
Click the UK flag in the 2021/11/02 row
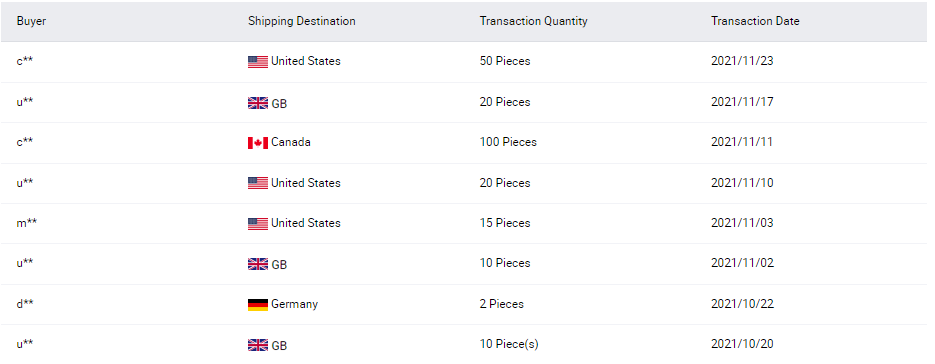point(258,264)
